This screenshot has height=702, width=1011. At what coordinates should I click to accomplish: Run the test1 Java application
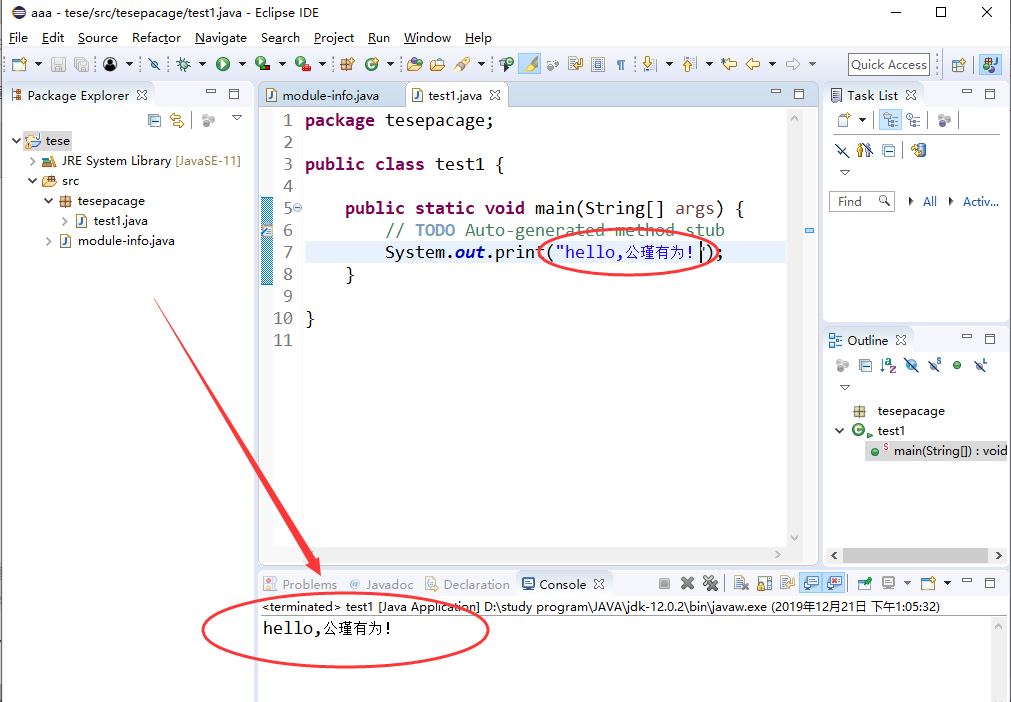[223, 64]
